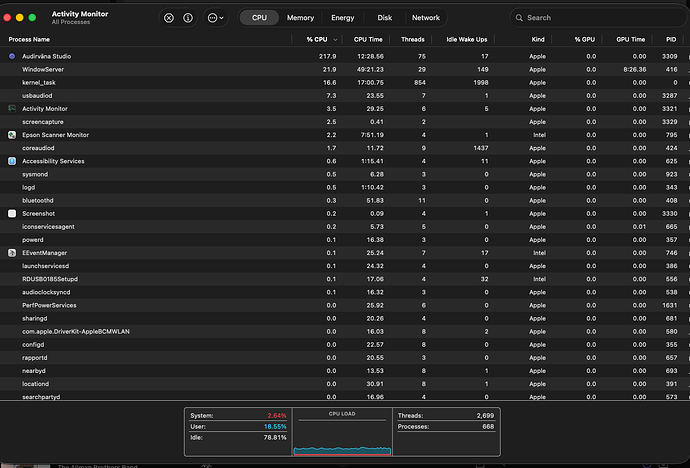Click the EEventManager process icon
The height and width of the screenshot is (468, 690).
click(x=12, y=253)
